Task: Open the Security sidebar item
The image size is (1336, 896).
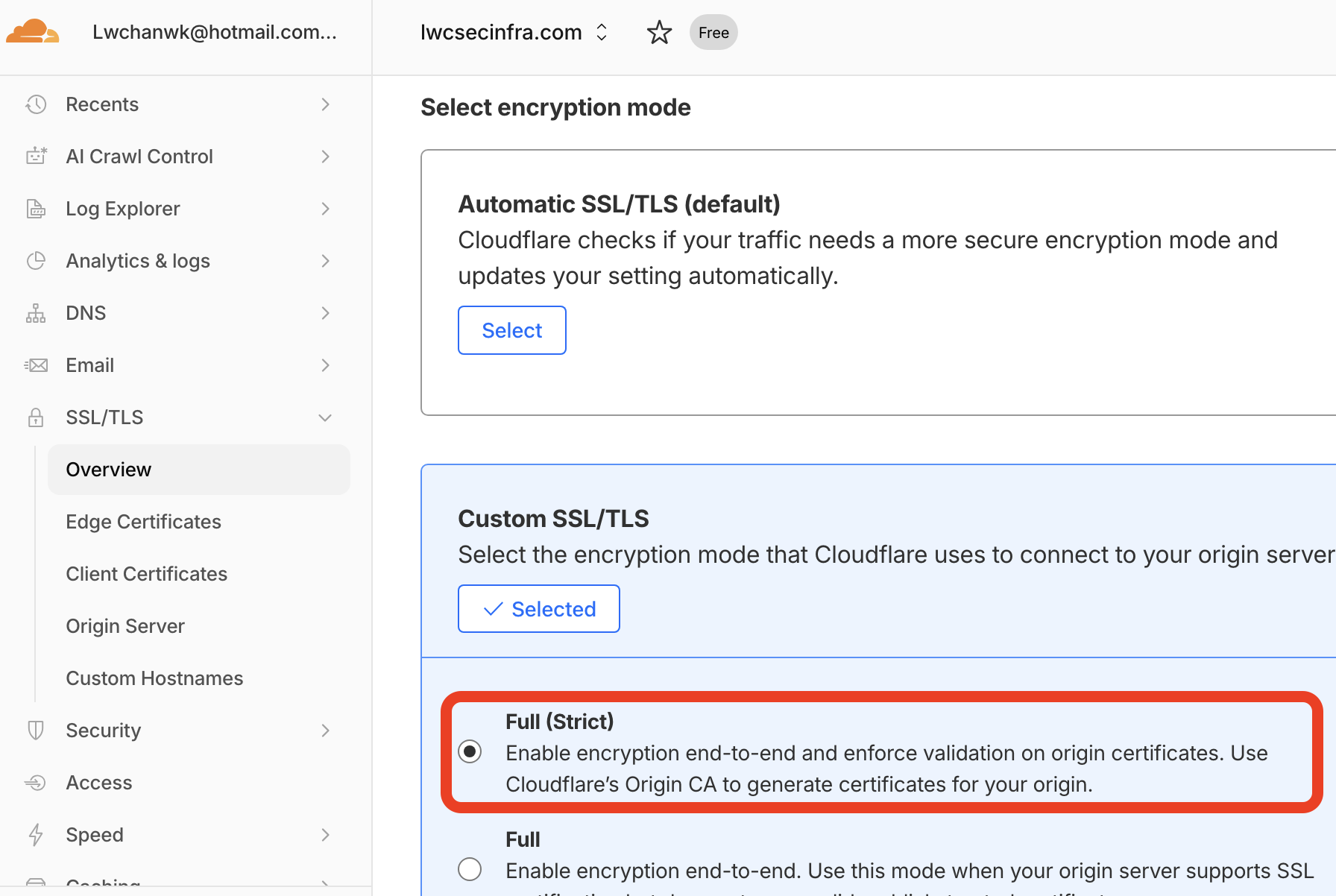Action: click(103, 731)
